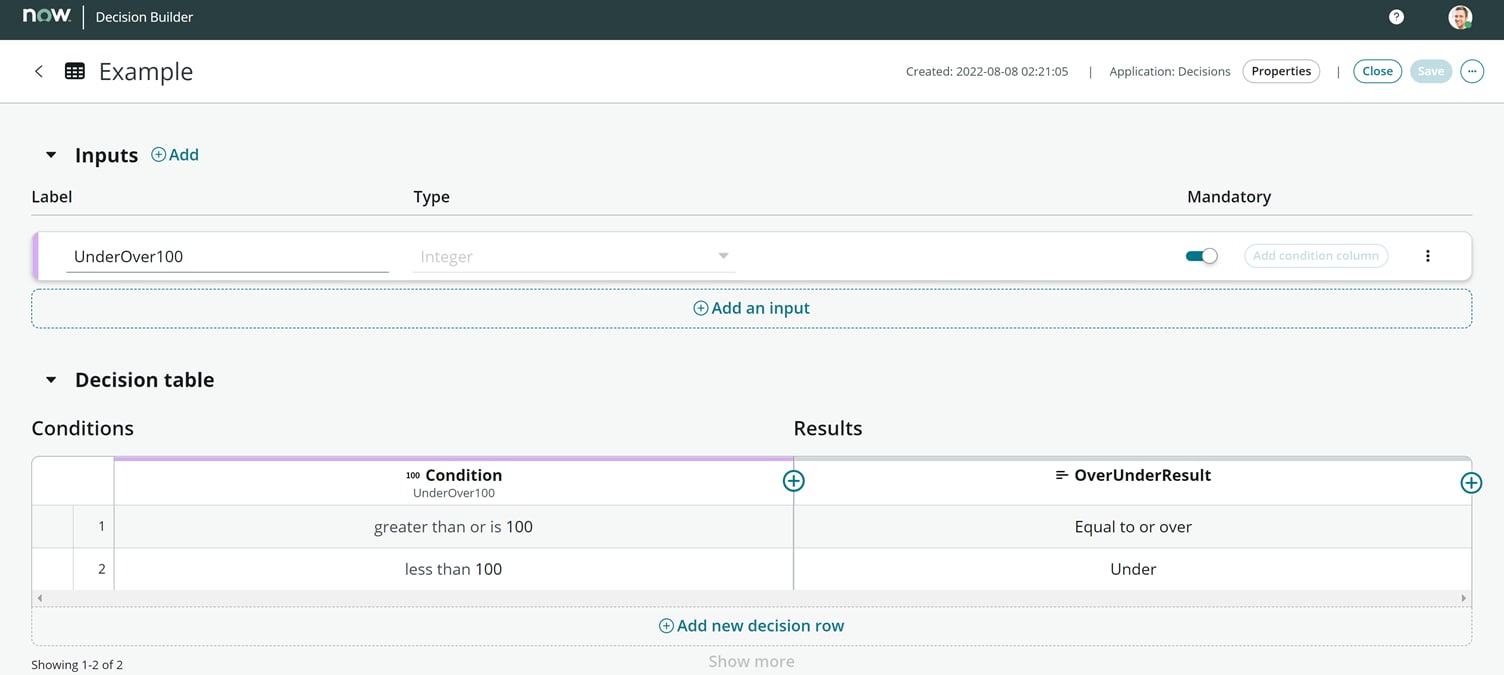Toggle the Mandatory switch for UnderOver100
Image resolution: width=1504 pixels, height=675 pixels.
[1201, 256]
